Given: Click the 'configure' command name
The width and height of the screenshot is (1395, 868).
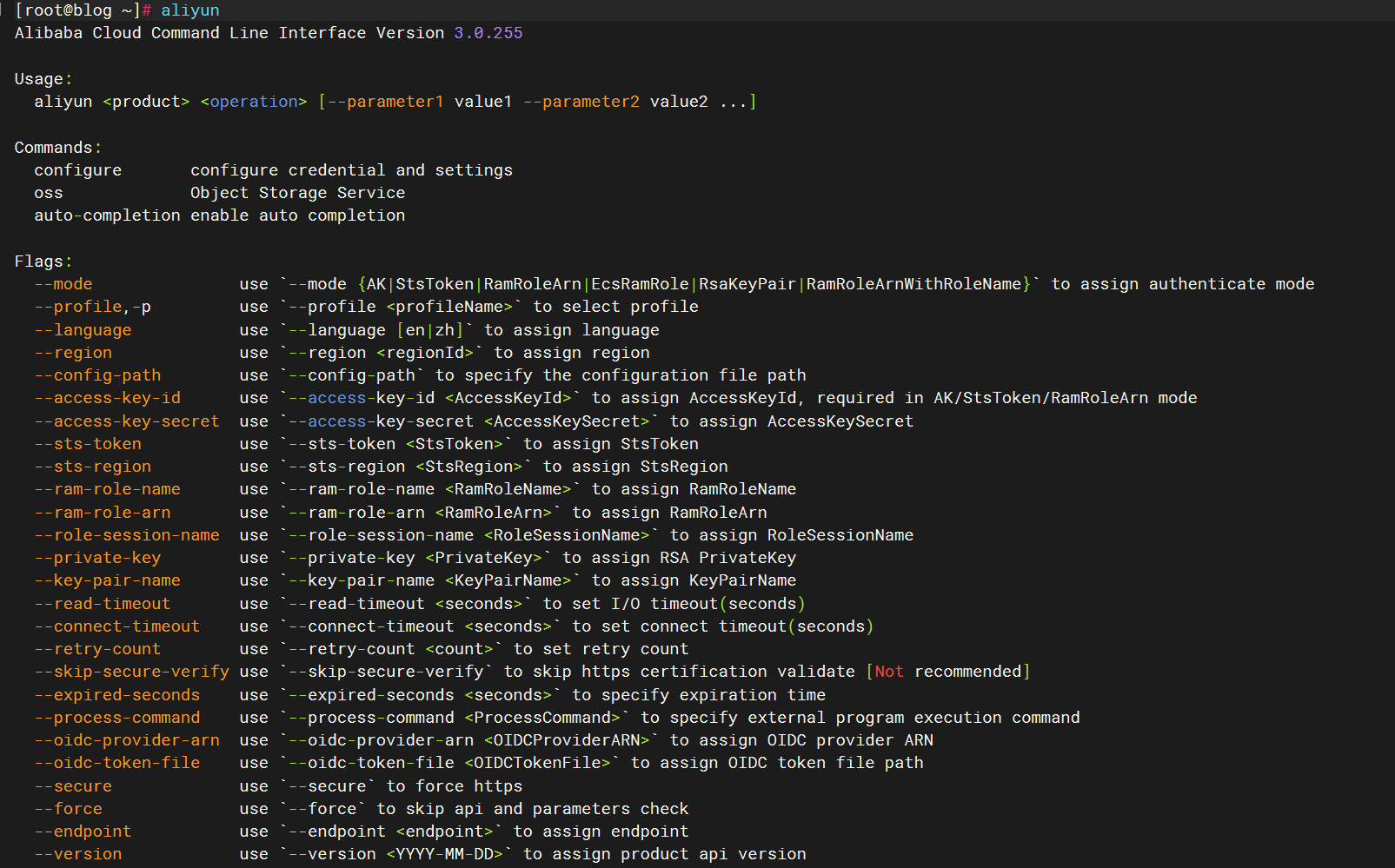Looking at the screenshot, I should tap(78, 170).
